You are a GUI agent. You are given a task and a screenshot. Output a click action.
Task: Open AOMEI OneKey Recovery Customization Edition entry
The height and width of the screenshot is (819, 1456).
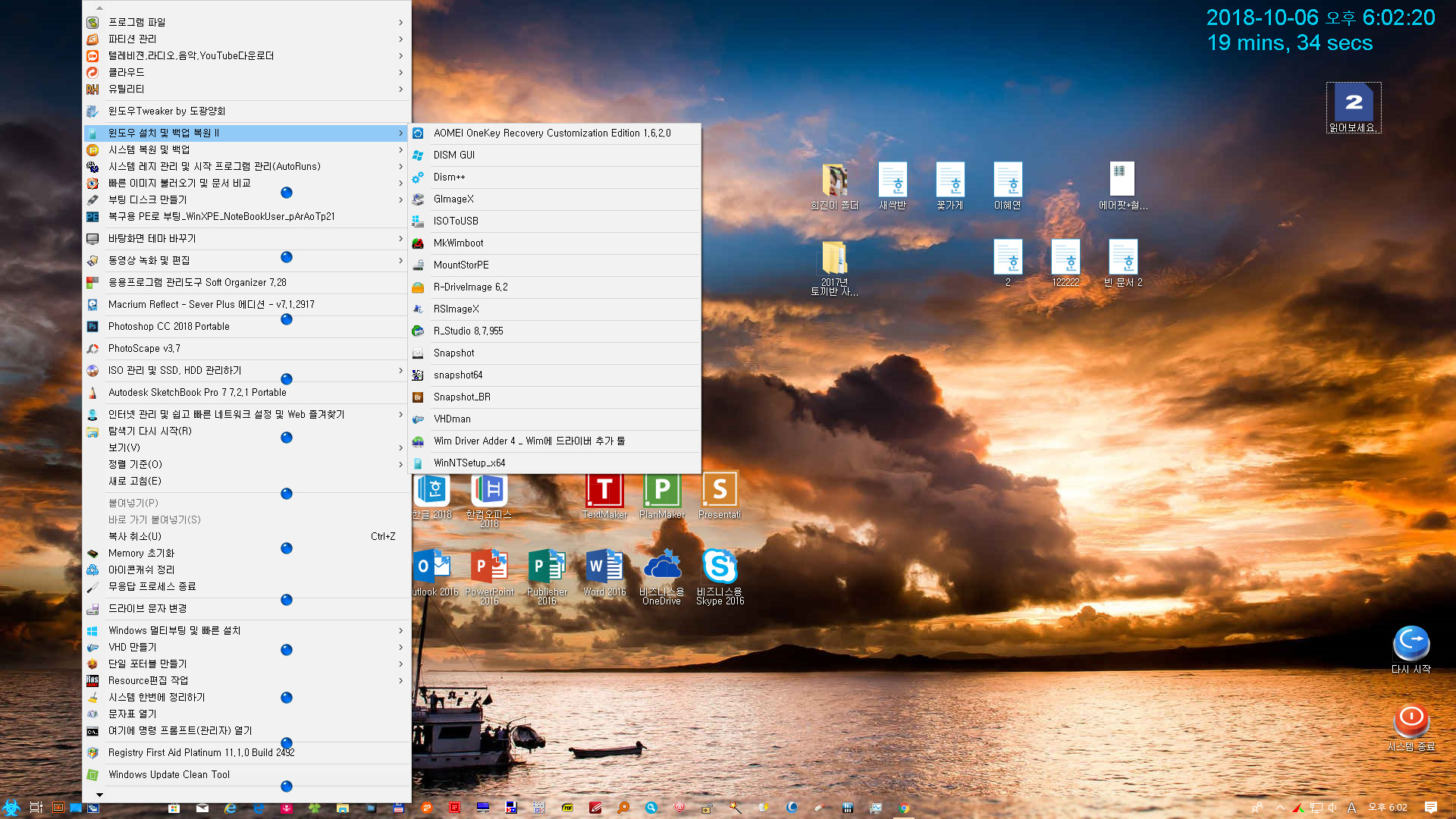(554, 133)
